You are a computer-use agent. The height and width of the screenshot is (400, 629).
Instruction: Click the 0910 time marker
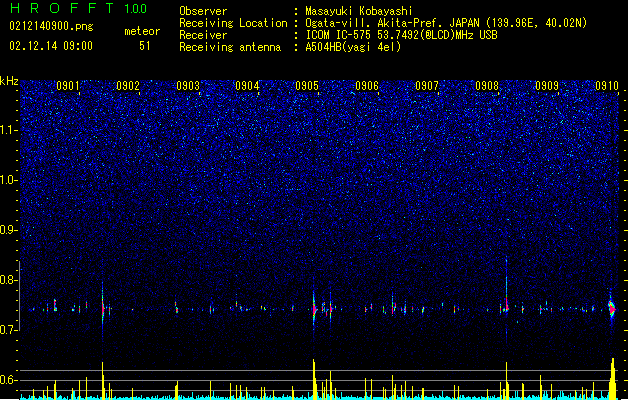click(607, 86)
